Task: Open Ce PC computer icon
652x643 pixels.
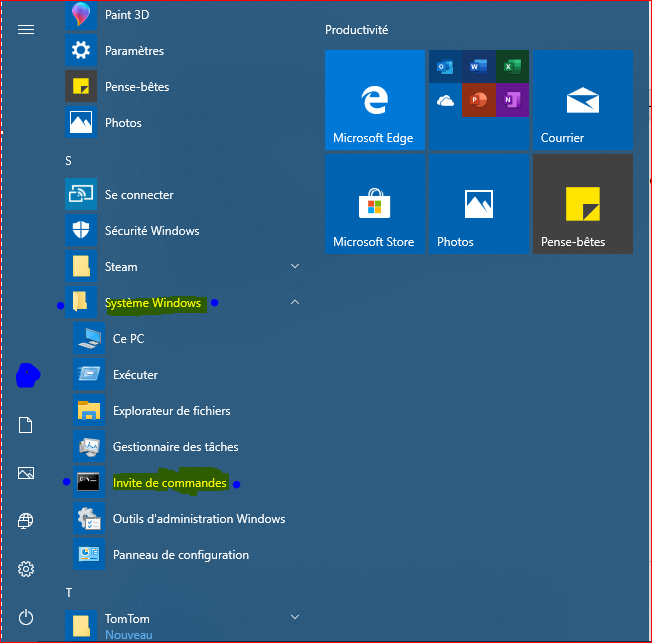Action: [x=89, y=338]
